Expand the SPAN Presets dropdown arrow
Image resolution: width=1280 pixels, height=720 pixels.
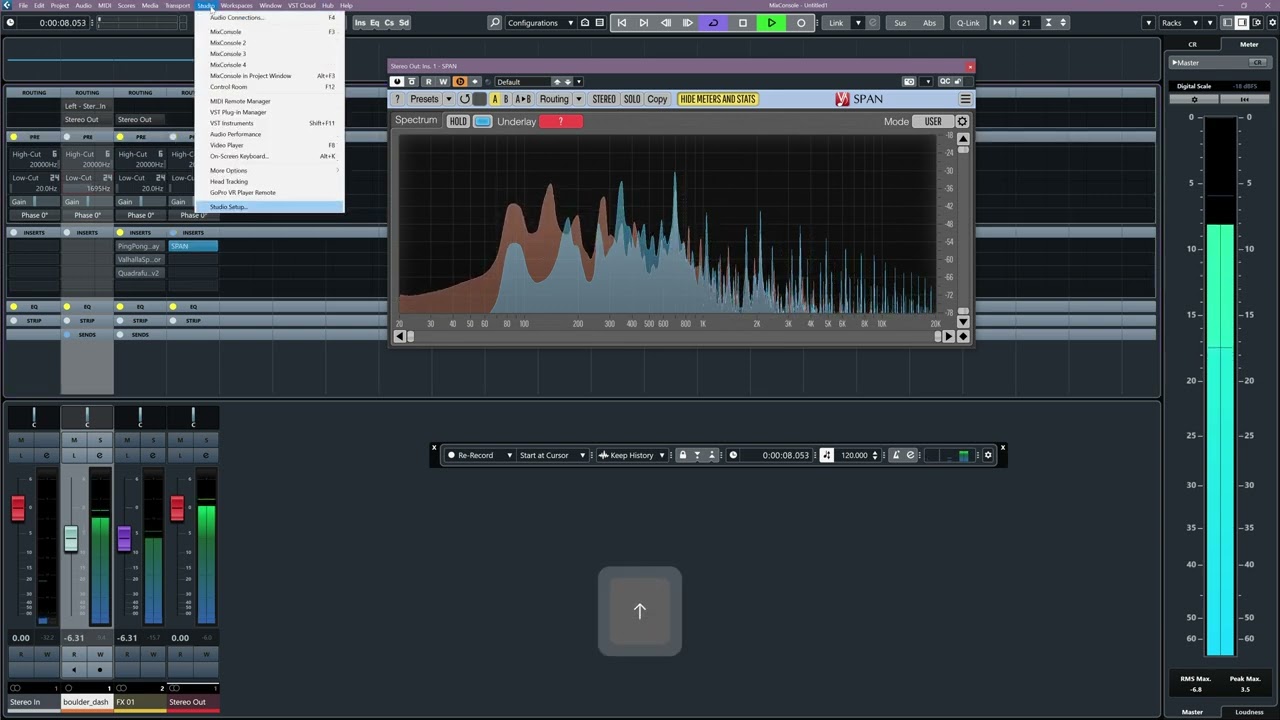coord(449,99)
